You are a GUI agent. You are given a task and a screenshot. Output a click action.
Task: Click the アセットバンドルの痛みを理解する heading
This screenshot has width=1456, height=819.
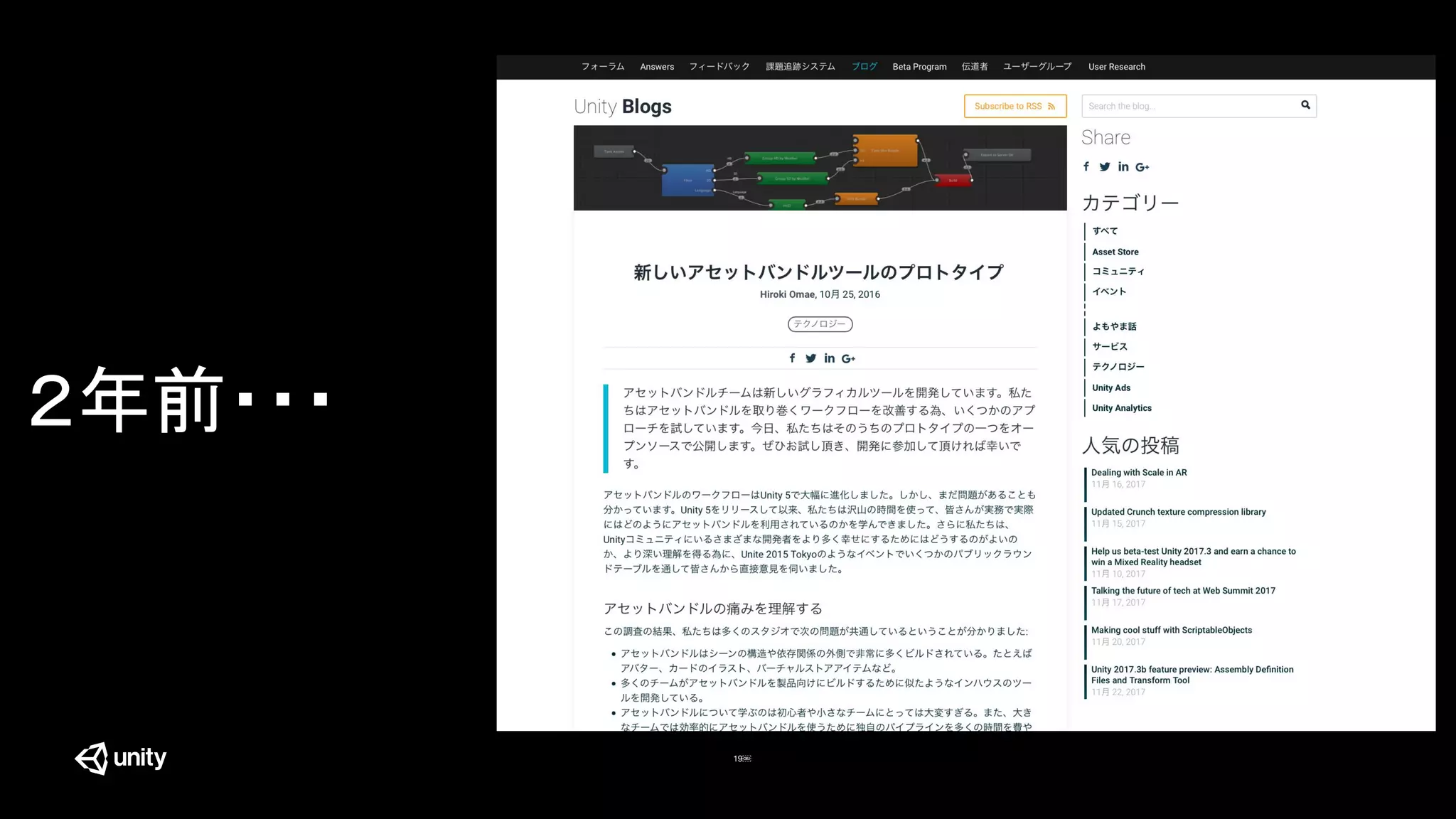(x=713, y=609)
